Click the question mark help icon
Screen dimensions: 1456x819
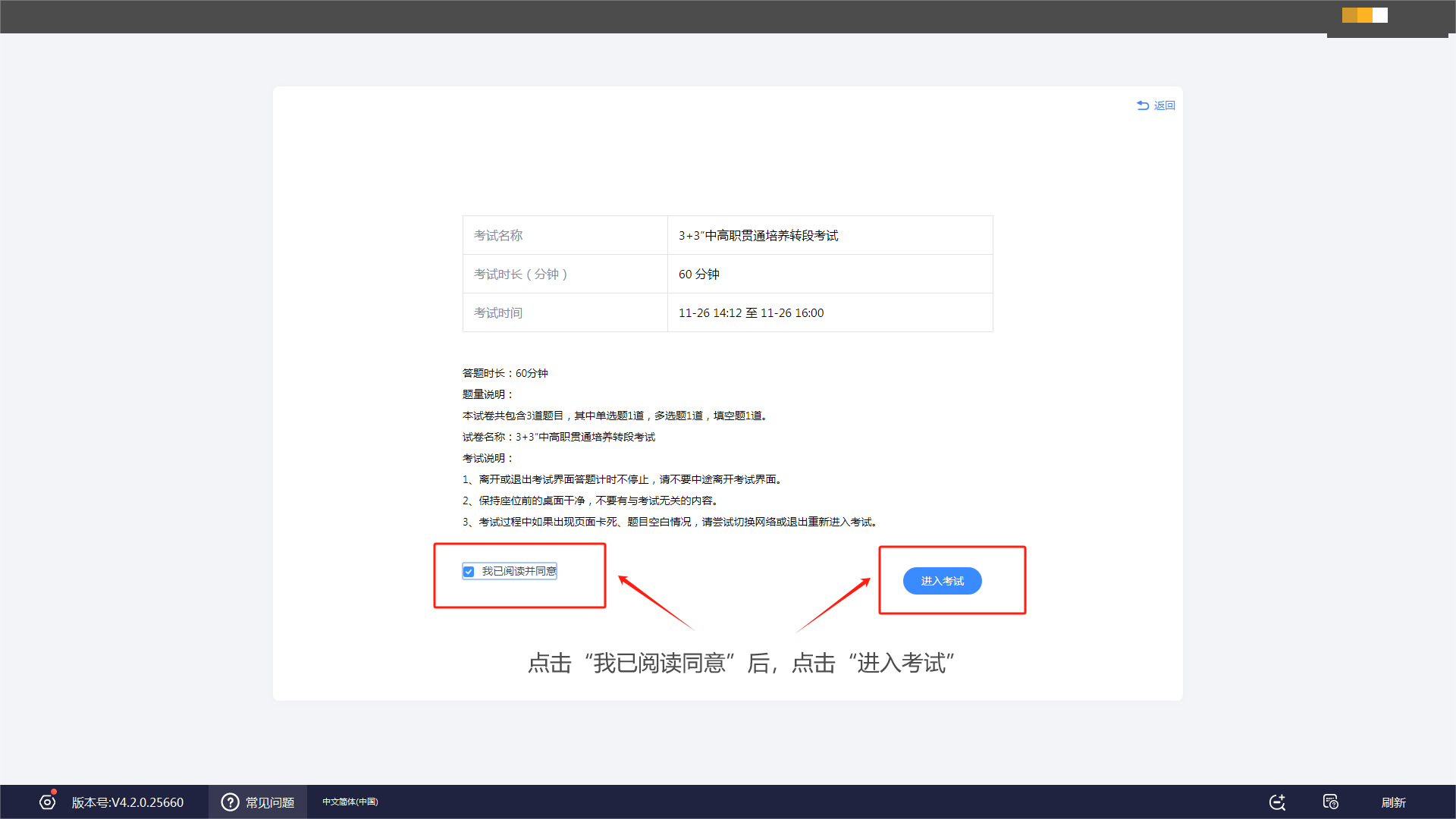pos(230,802)
